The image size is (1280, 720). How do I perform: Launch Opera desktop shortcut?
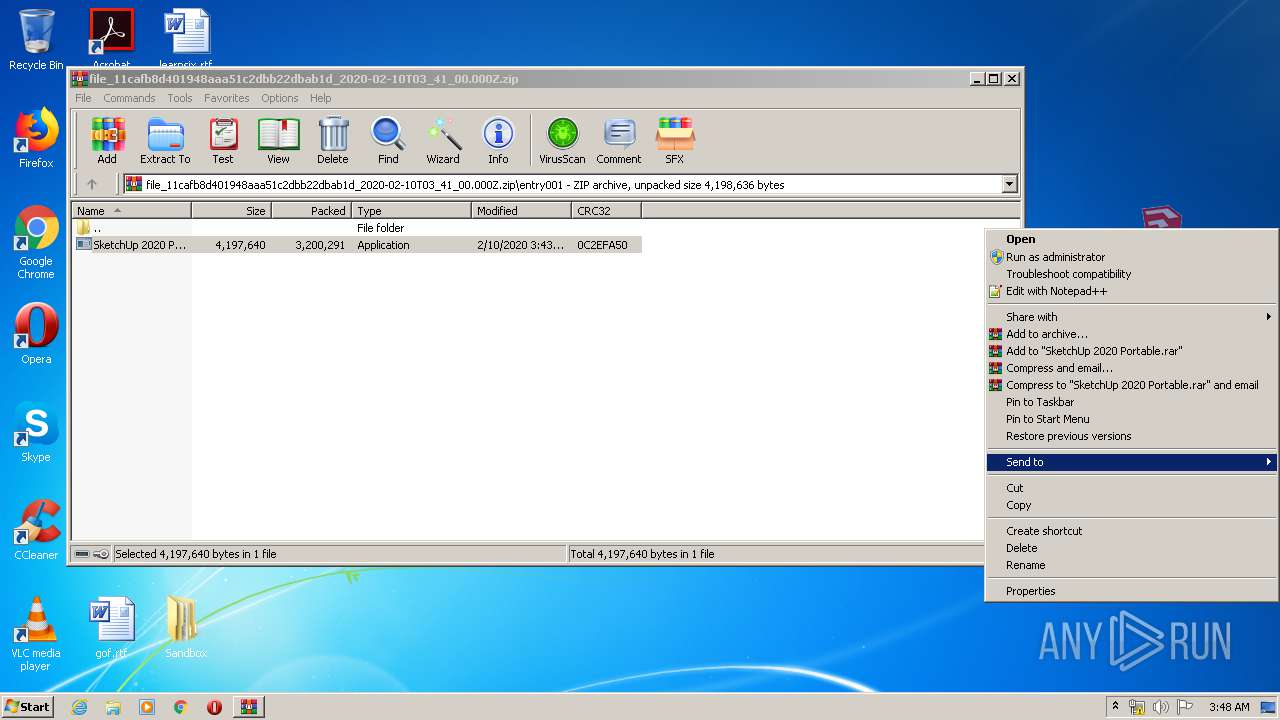[36, 334]
